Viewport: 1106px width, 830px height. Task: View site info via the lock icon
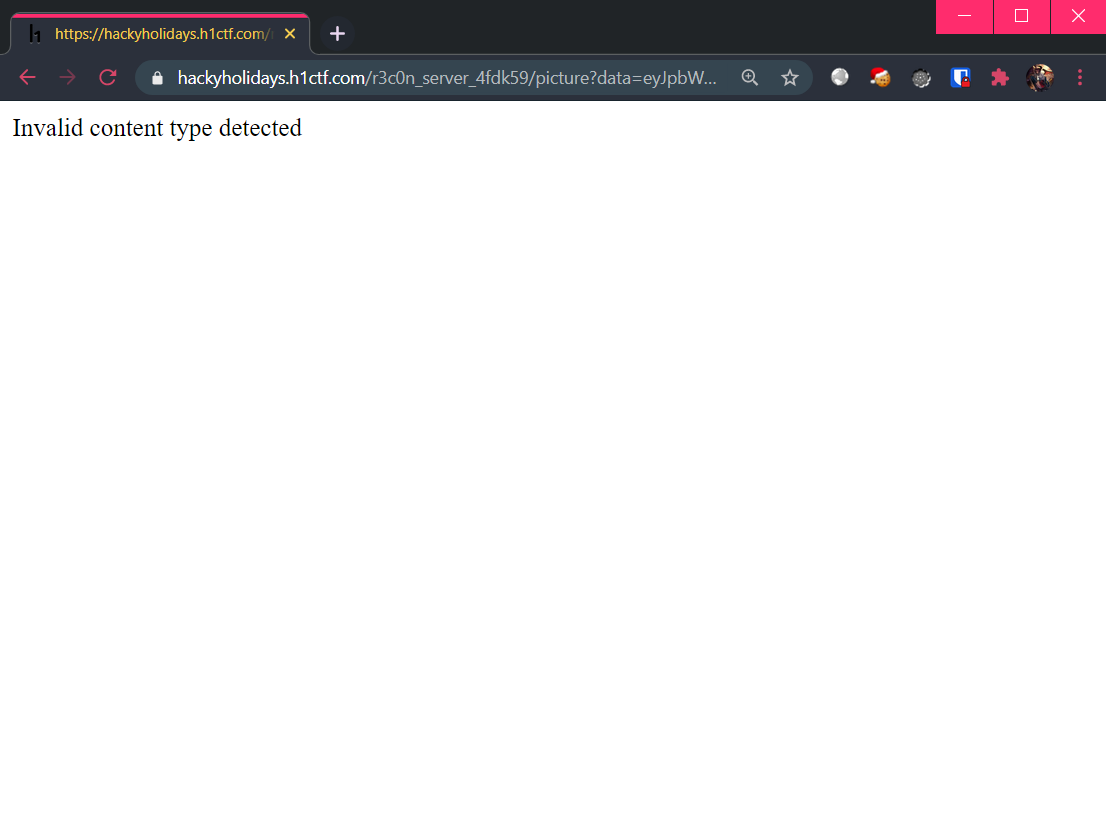pyautogui.click(x=157, y=78)
